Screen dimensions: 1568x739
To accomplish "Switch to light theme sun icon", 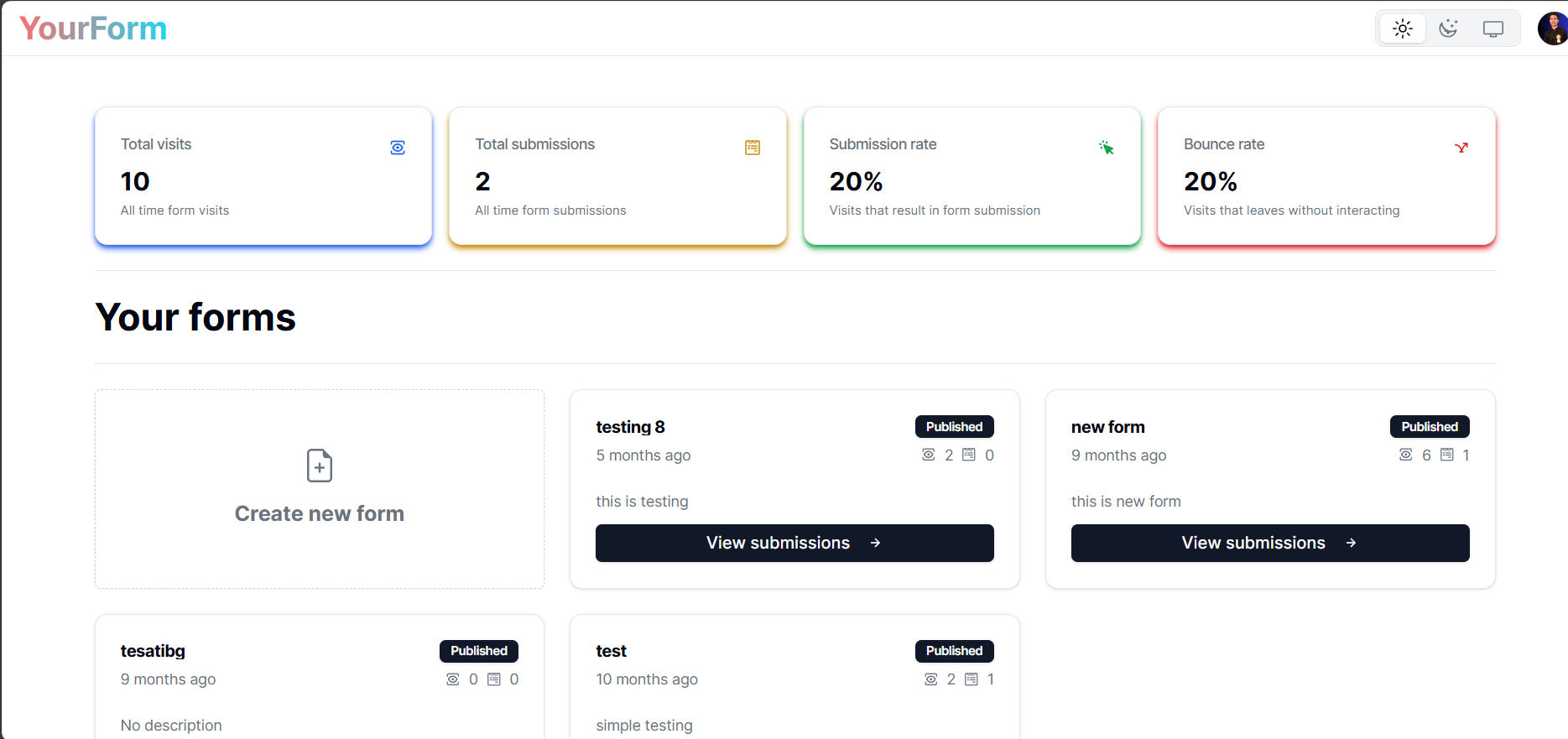I will click(x=1402, y=29).
